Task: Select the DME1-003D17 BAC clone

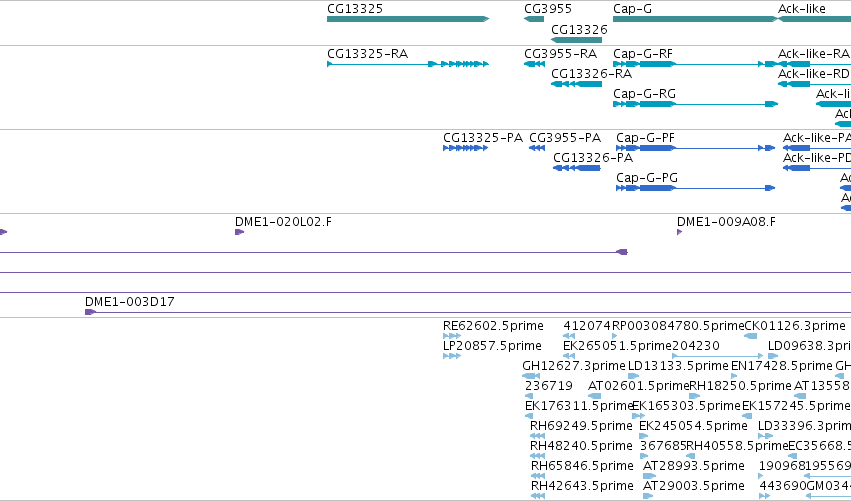Action: [x=468, y=312]
